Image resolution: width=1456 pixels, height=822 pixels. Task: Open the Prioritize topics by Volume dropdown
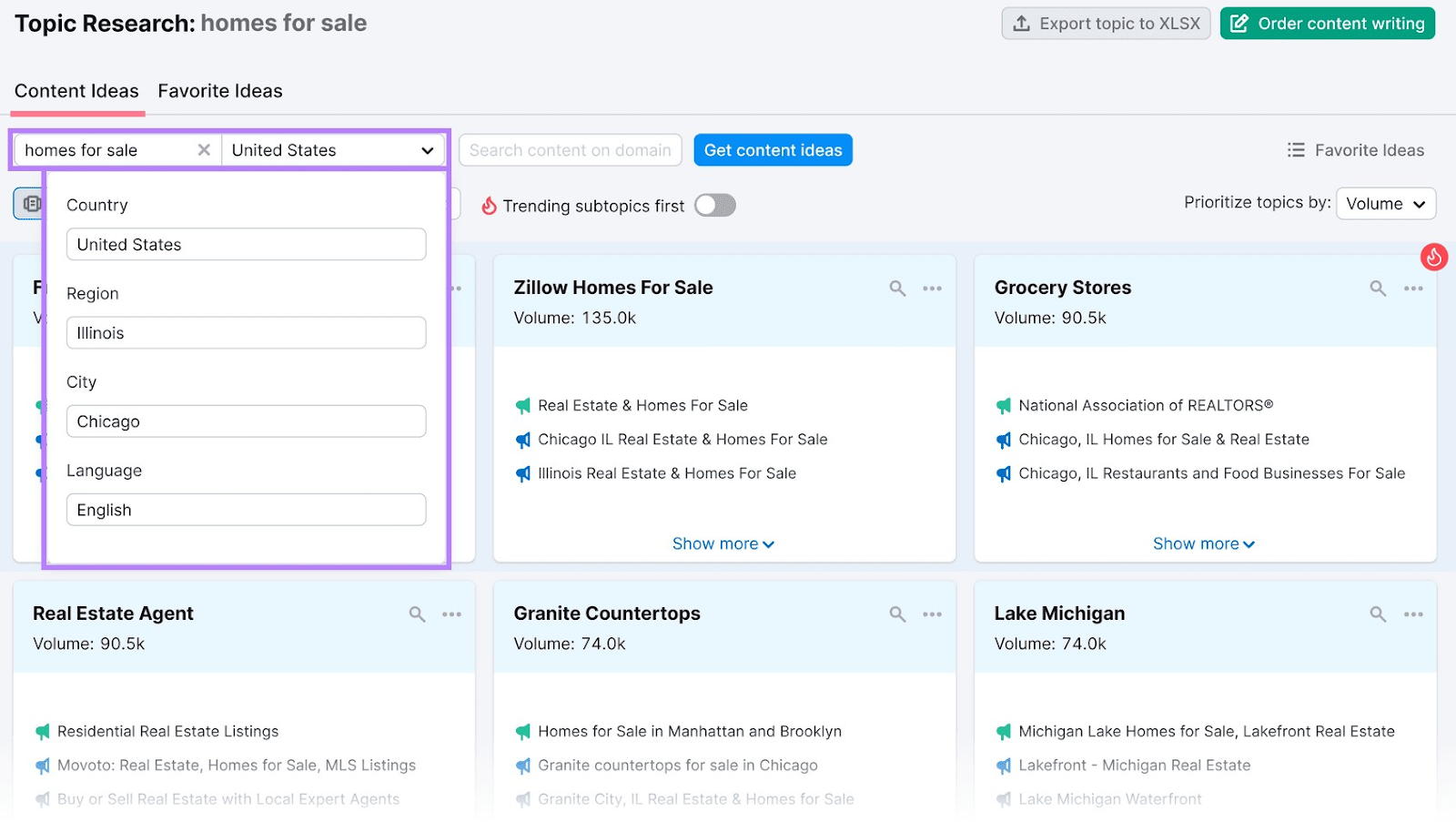(1385, 204)
